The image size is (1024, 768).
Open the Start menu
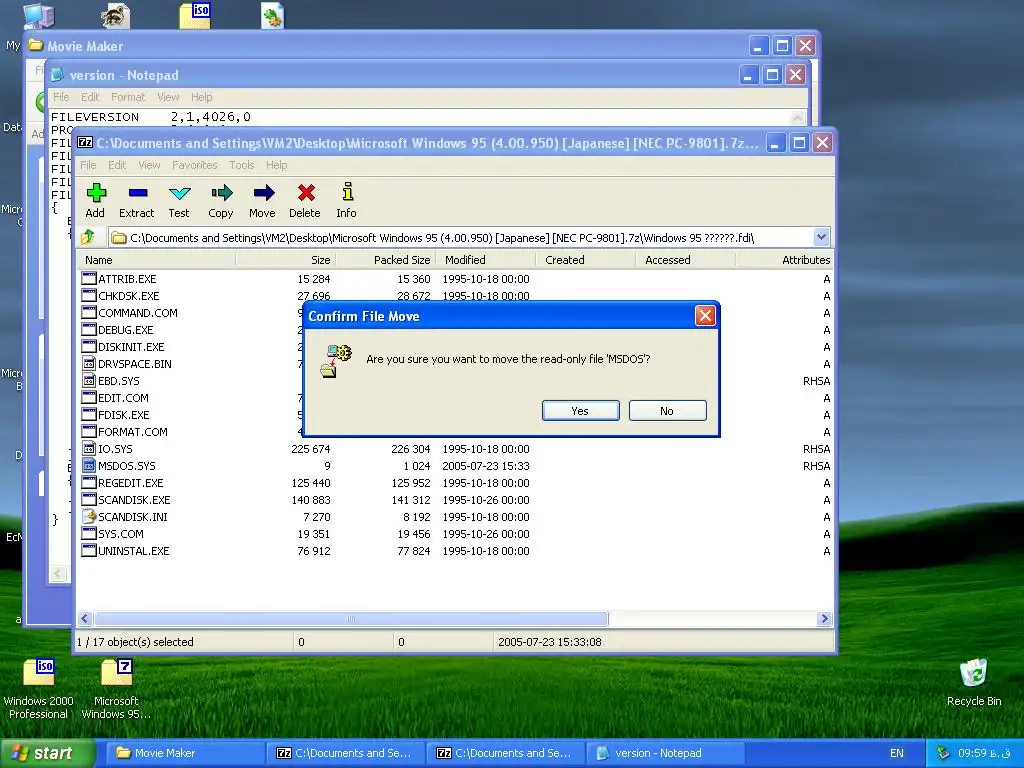tap(48, 753)
